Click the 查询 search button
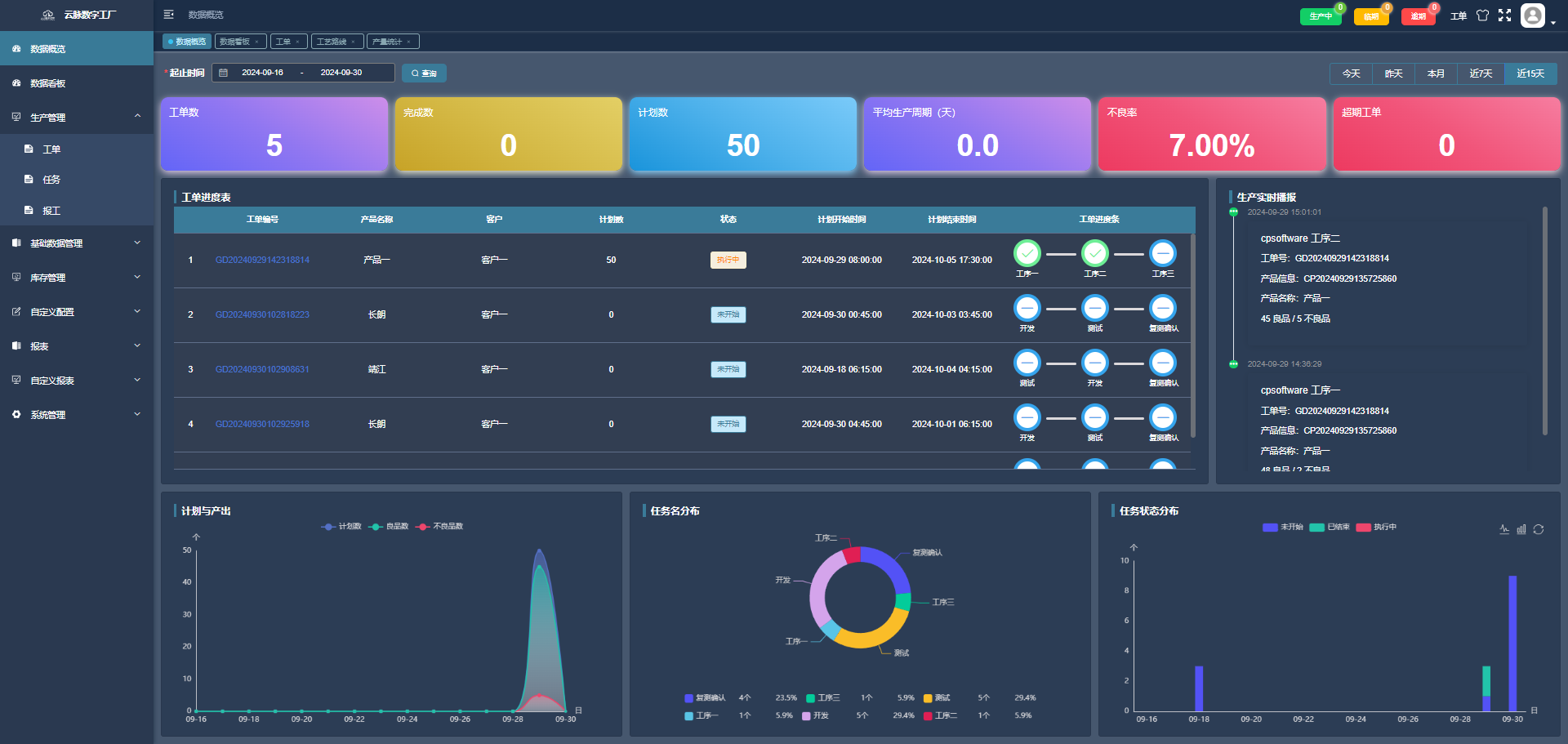 point(424,74)
